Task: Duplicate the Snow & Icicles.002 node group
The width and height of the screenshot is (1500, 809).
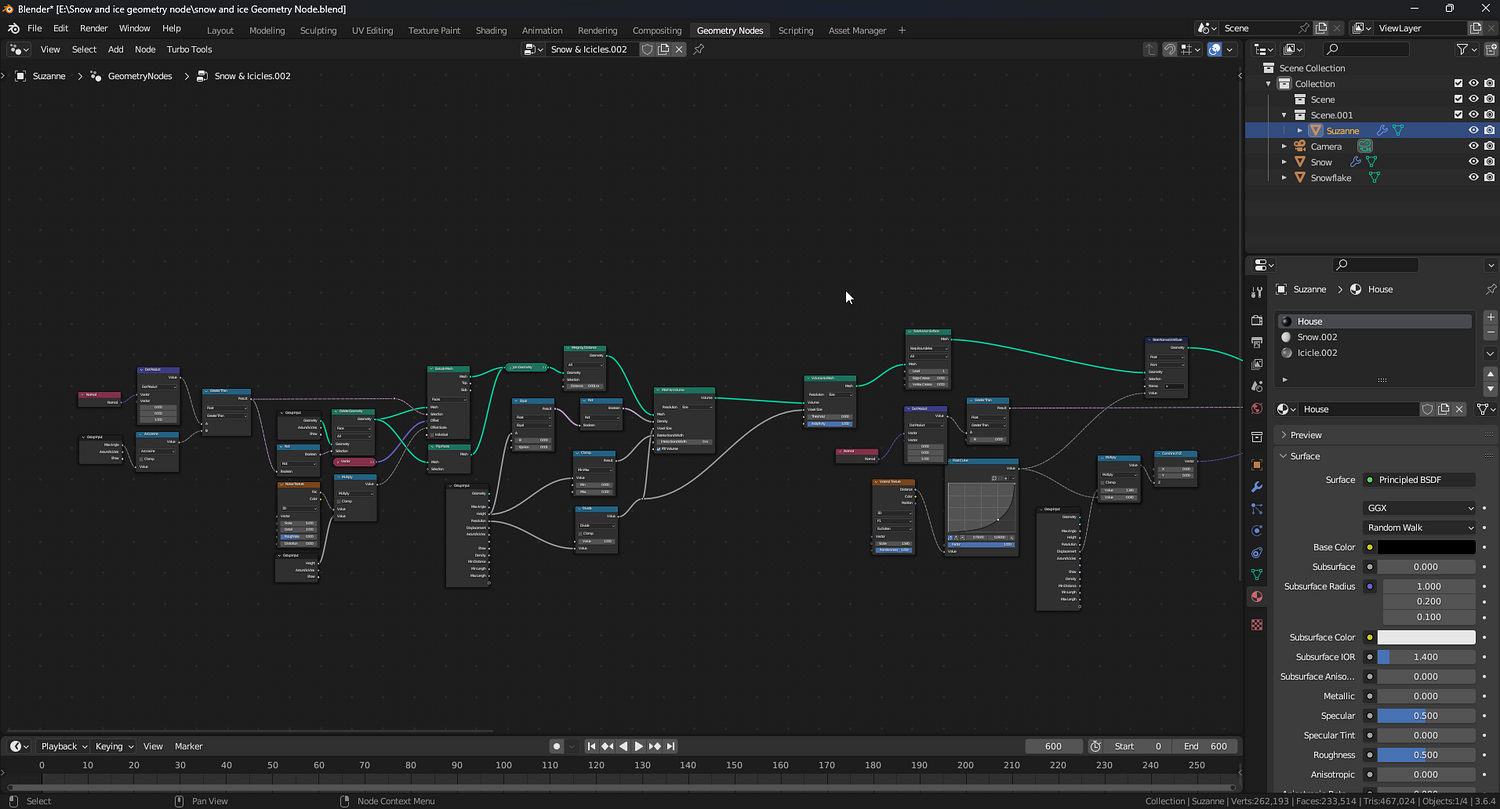Action: click(663, 49)
